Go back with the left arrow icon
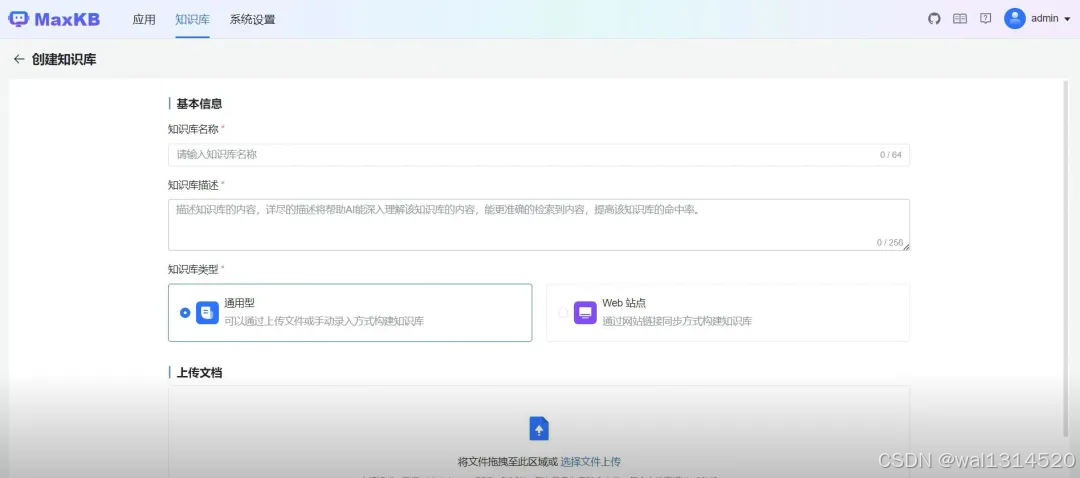This screenshot has height=478, width=1080. [x=19, y=59]
